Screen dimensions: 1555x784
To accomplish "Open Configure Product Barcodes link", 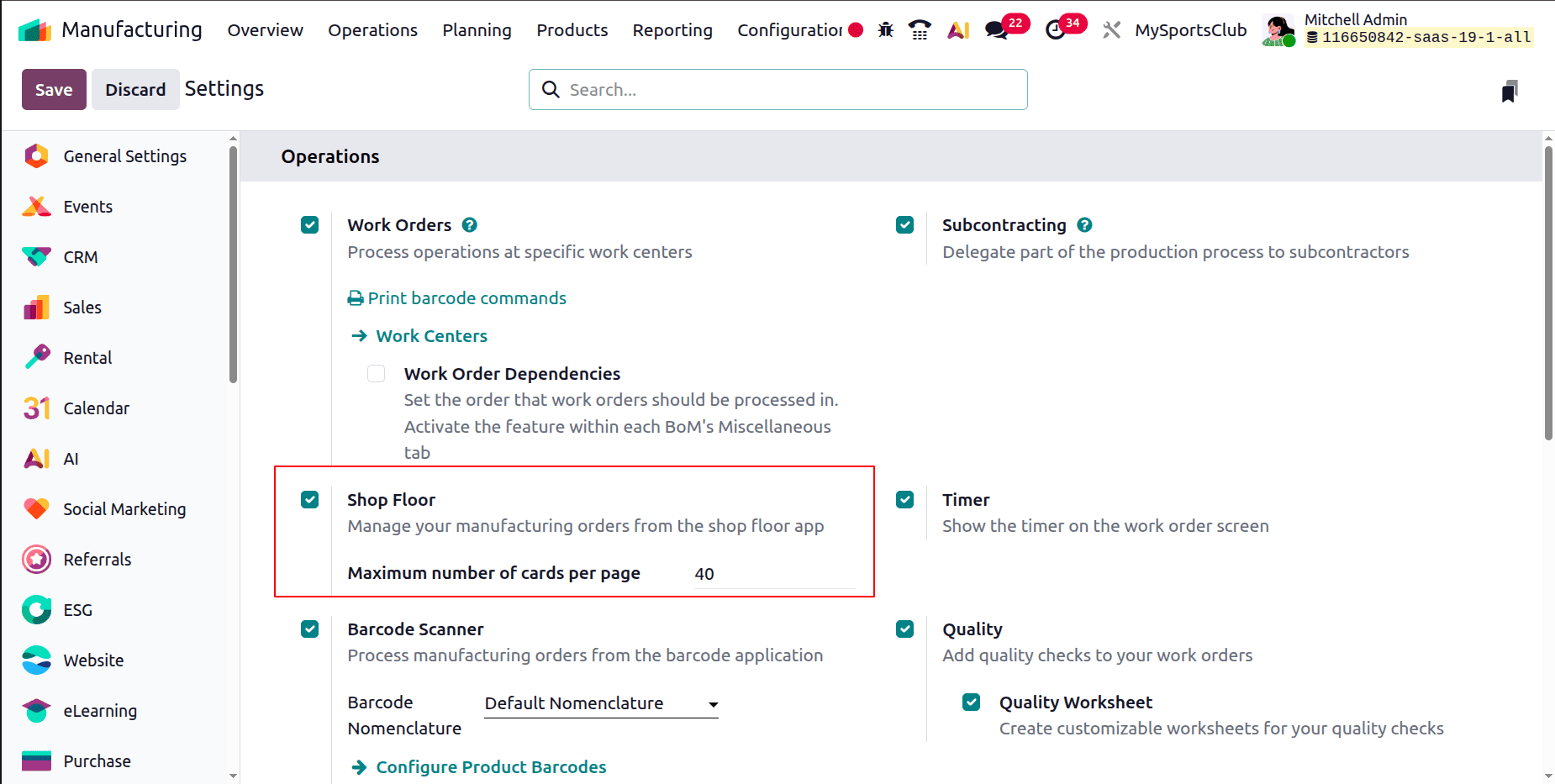I will 479,767.
